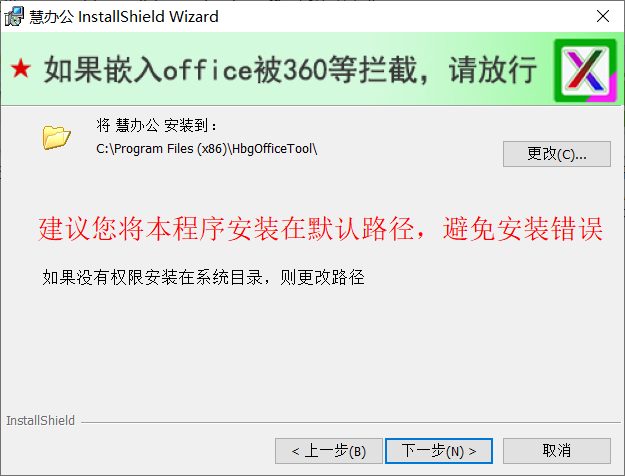Click the C:\Program Files (x86)\HbgOfficeTool\ path text
Screen dimensions: 625x476
(206, 149)
